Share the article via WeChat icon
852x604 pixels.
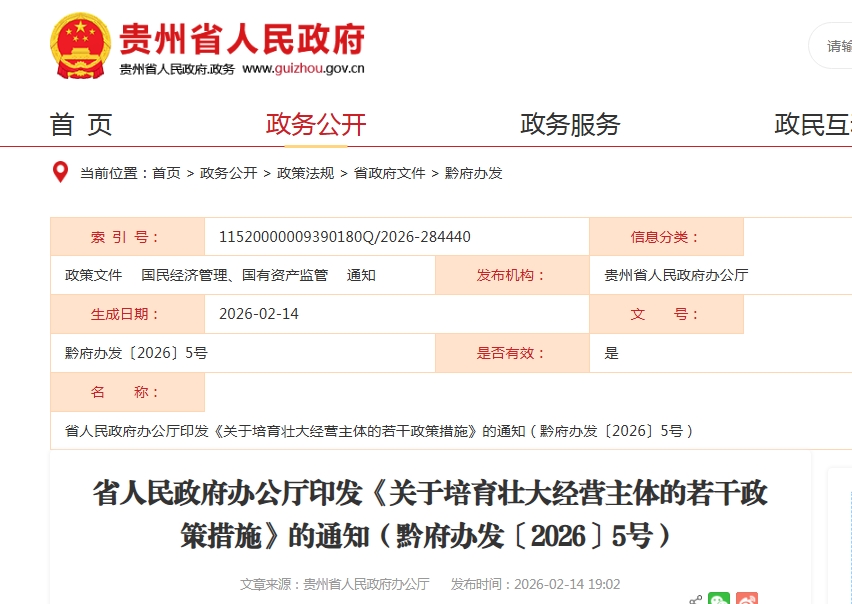pos(719,599)
